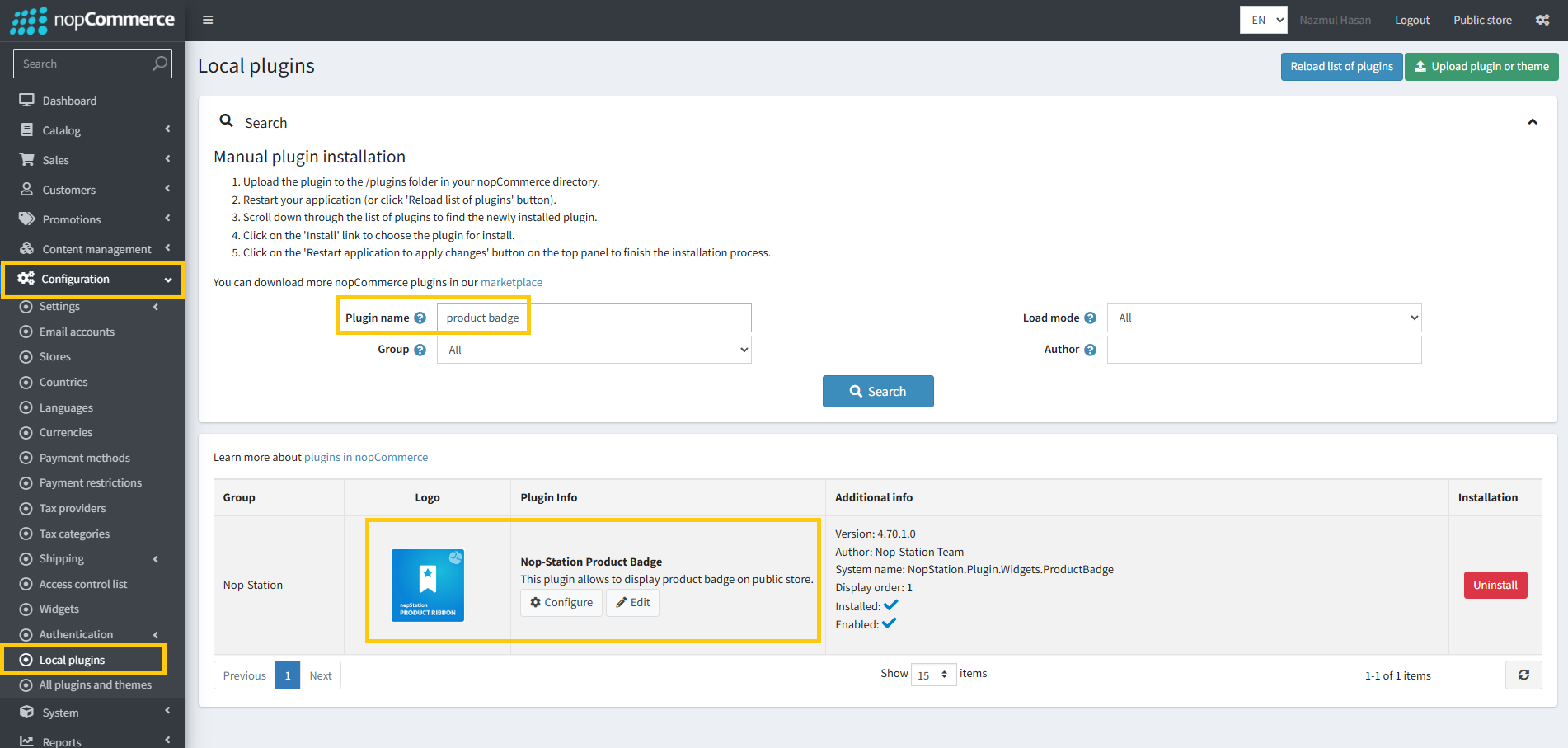The width and height of the screenshot is (1568, 748).
Task: Click the Dashboard monitor icon
Action: pos(27,100)
